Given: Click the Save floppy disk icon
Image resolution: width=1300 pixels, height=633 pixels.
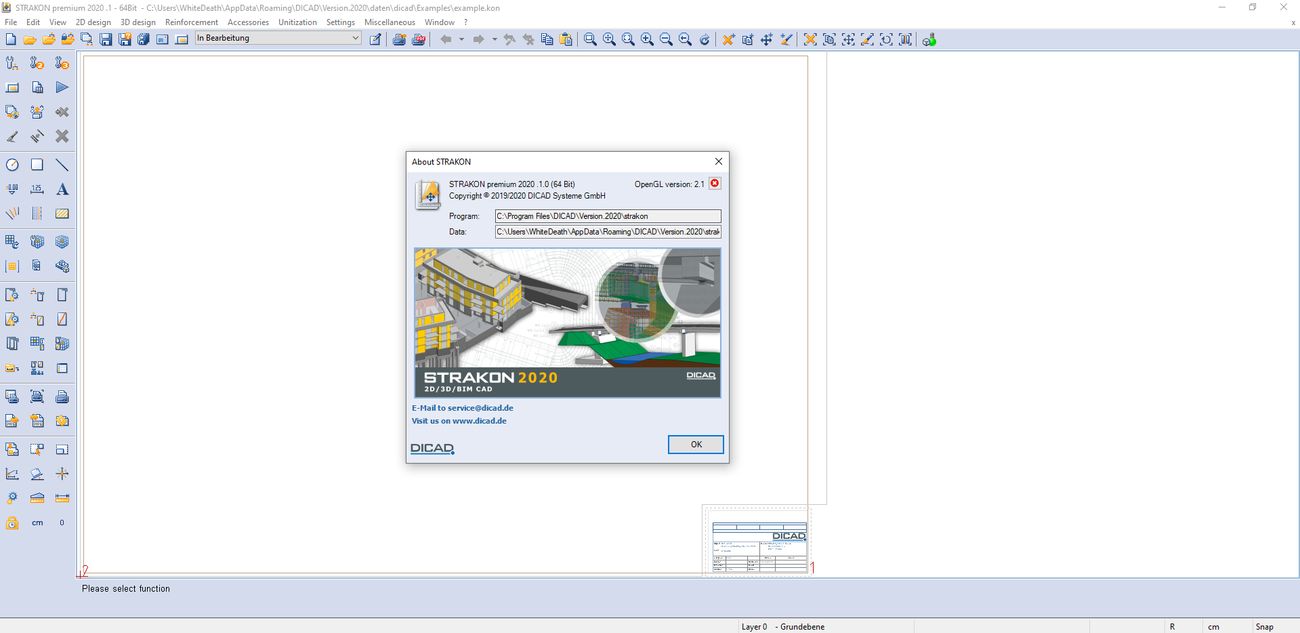Looking at the screenshot, I should click(x=105, y=39).
